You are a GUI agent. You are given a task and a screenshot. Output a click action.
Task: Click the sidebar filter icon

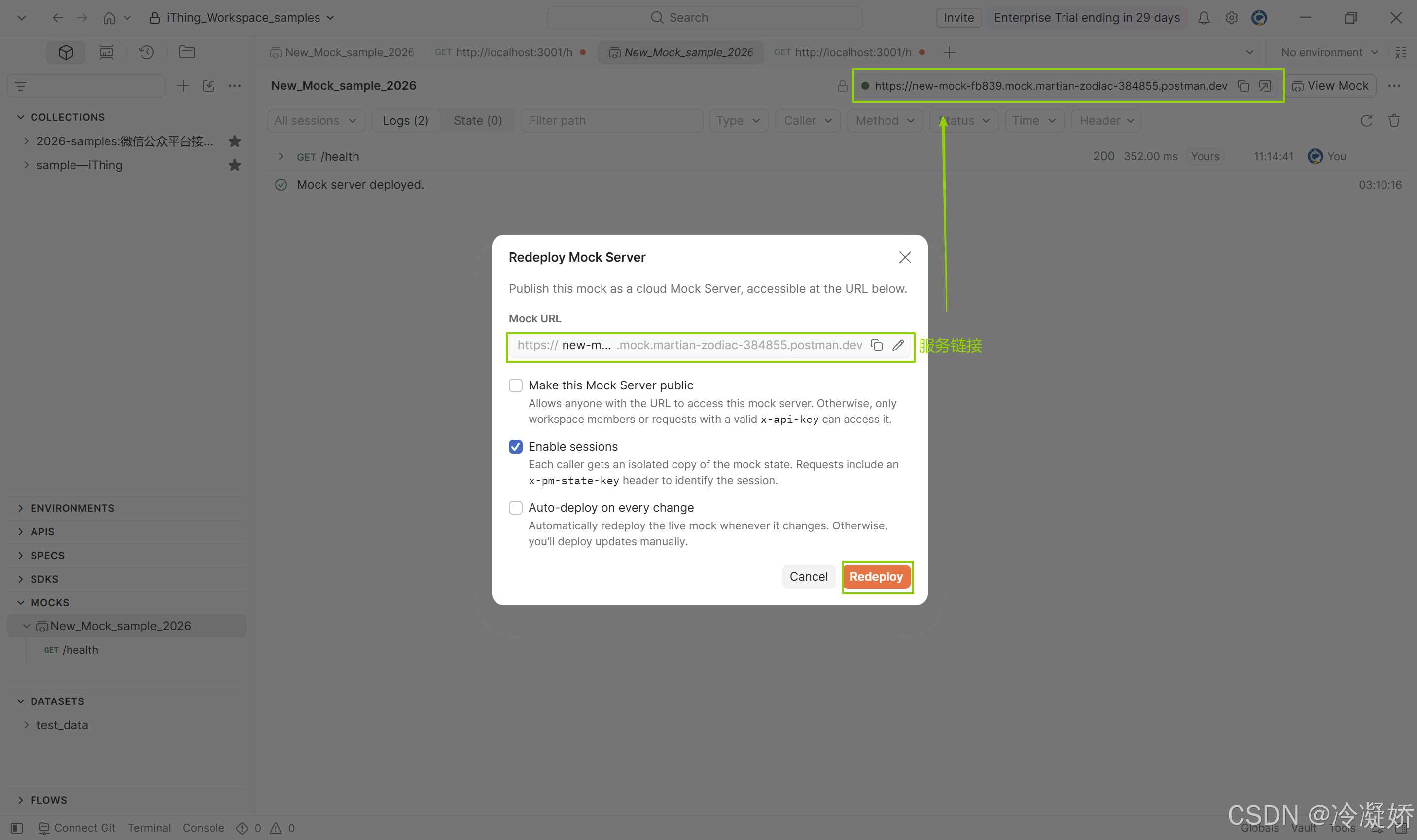tap(21, 86)
